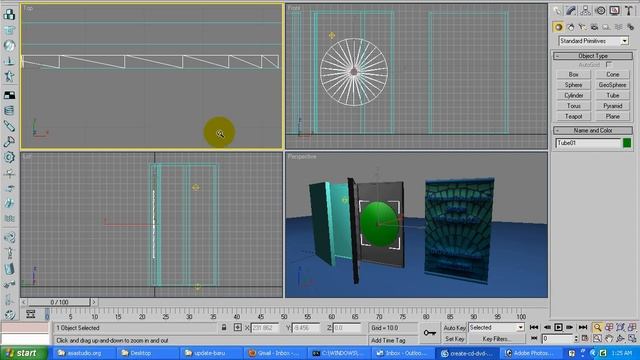Go to the start frame

point(534,327)
